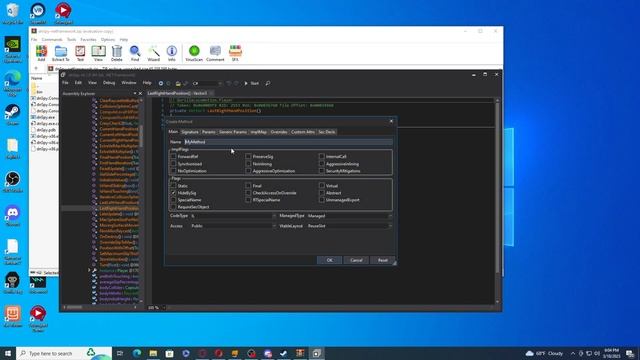Open WinRAR Commands menu
Viewport: 640px width, 360px height.
pyautogui.click(x=52, y=40)
